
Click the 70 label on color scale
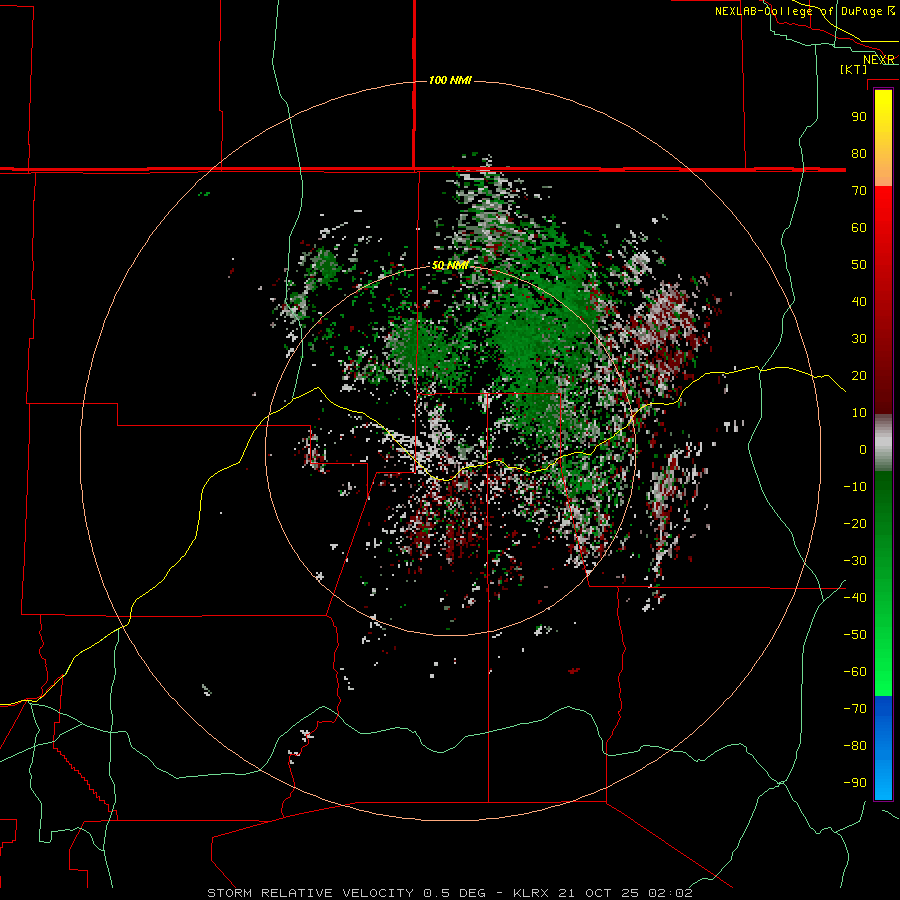pos(859,191)
